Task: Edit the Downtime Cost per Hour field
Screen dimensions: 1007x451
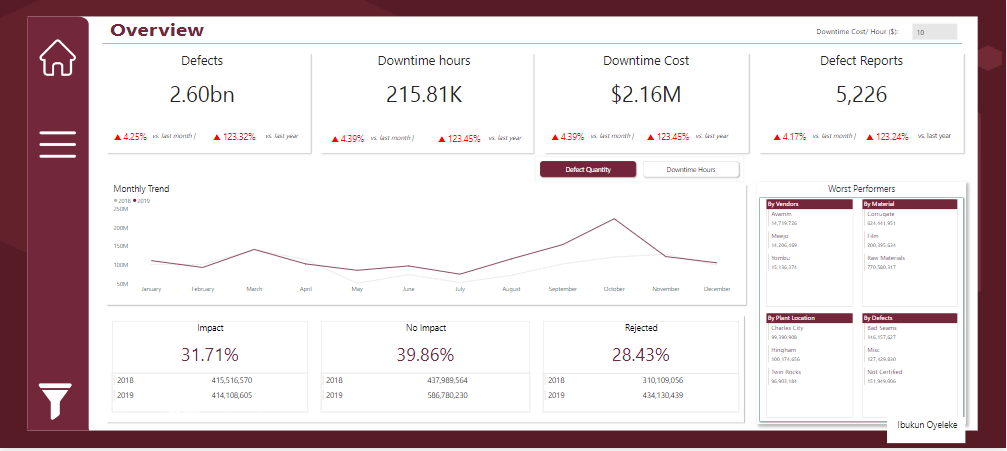Action: point(934,32)
